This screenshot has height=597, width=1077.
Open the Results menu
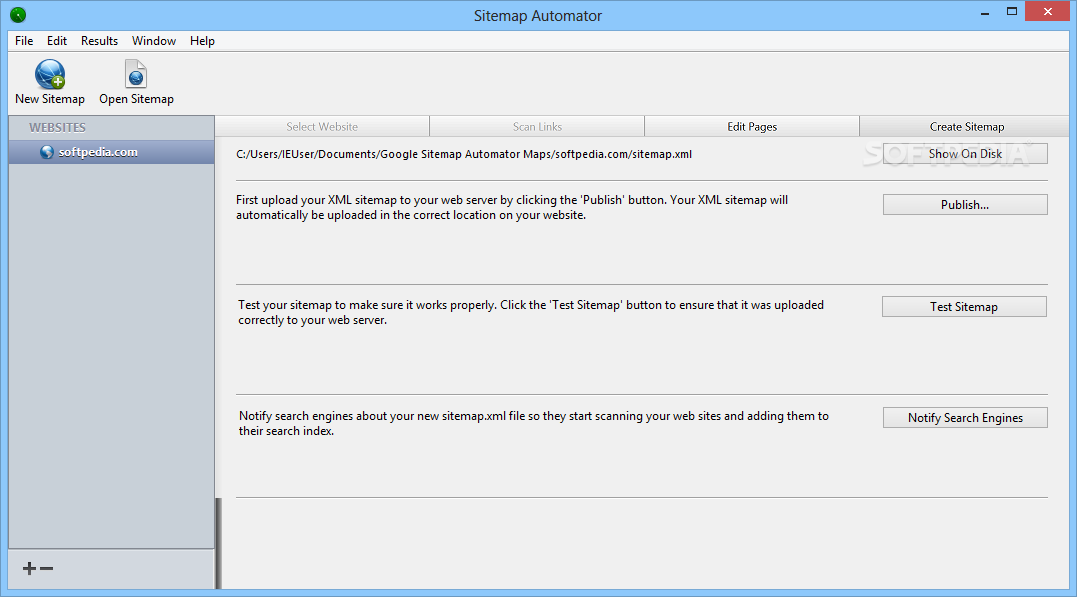(x=100, y=41)
